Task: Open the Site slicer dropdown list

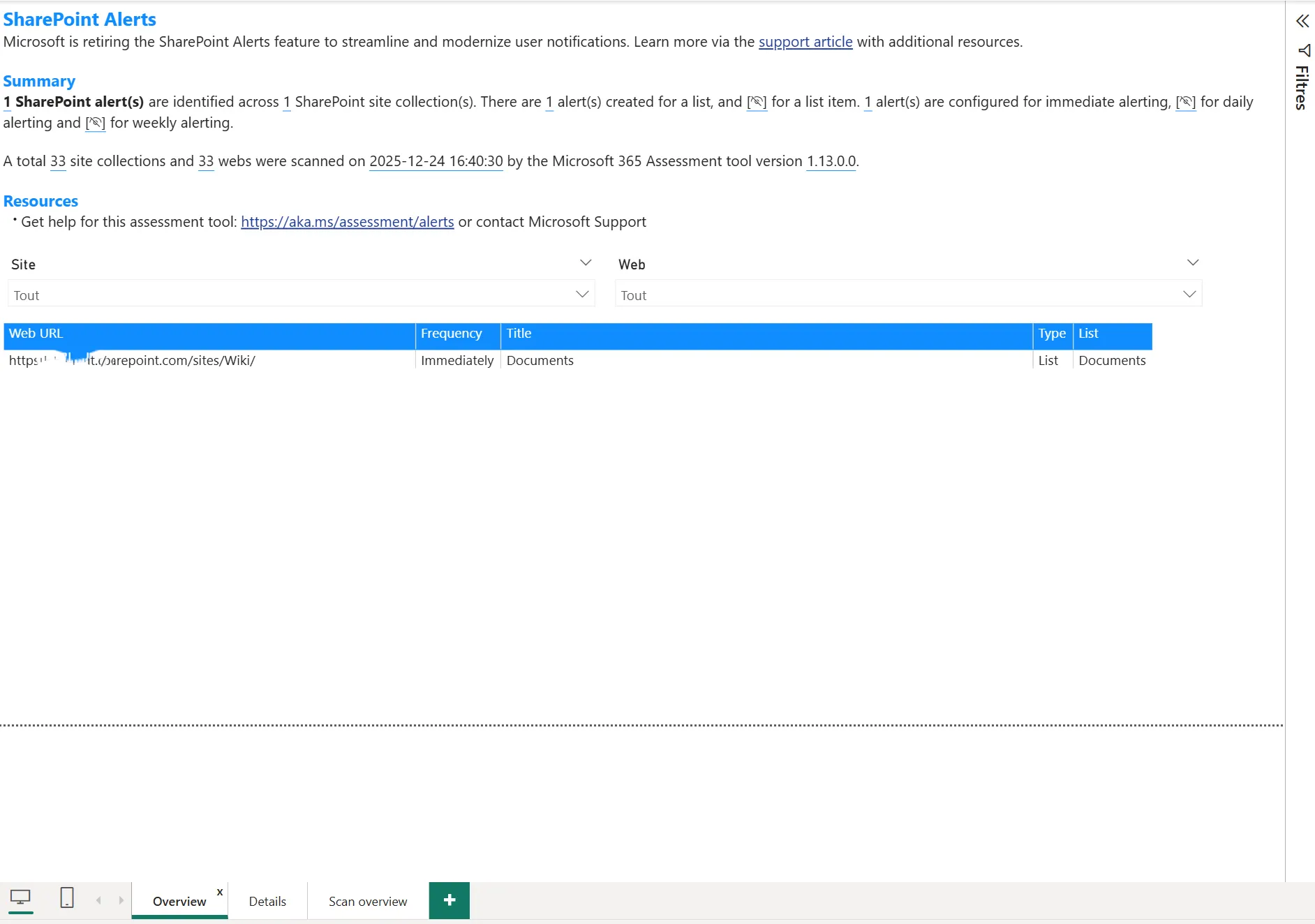Action: tap(581, 295)
